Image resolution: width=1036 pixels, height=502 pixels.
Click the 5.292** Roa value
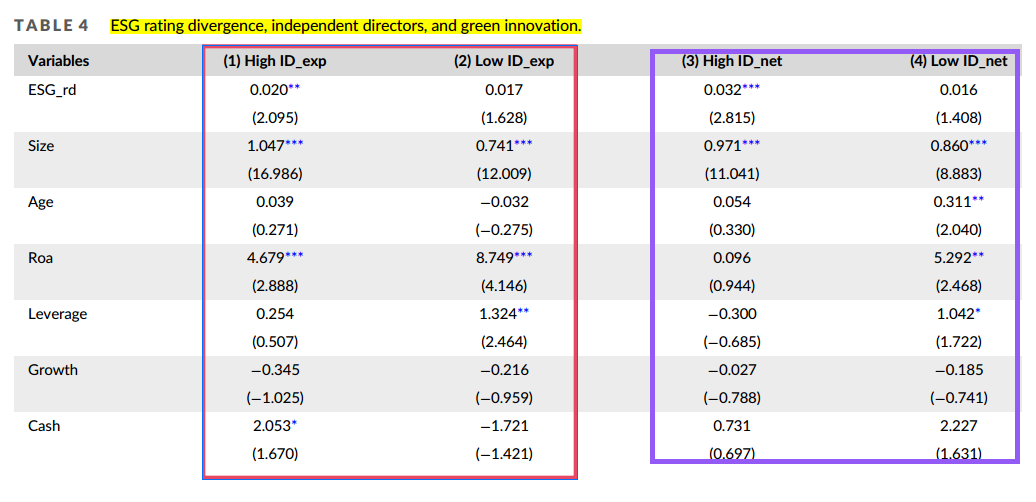[959, 258]
